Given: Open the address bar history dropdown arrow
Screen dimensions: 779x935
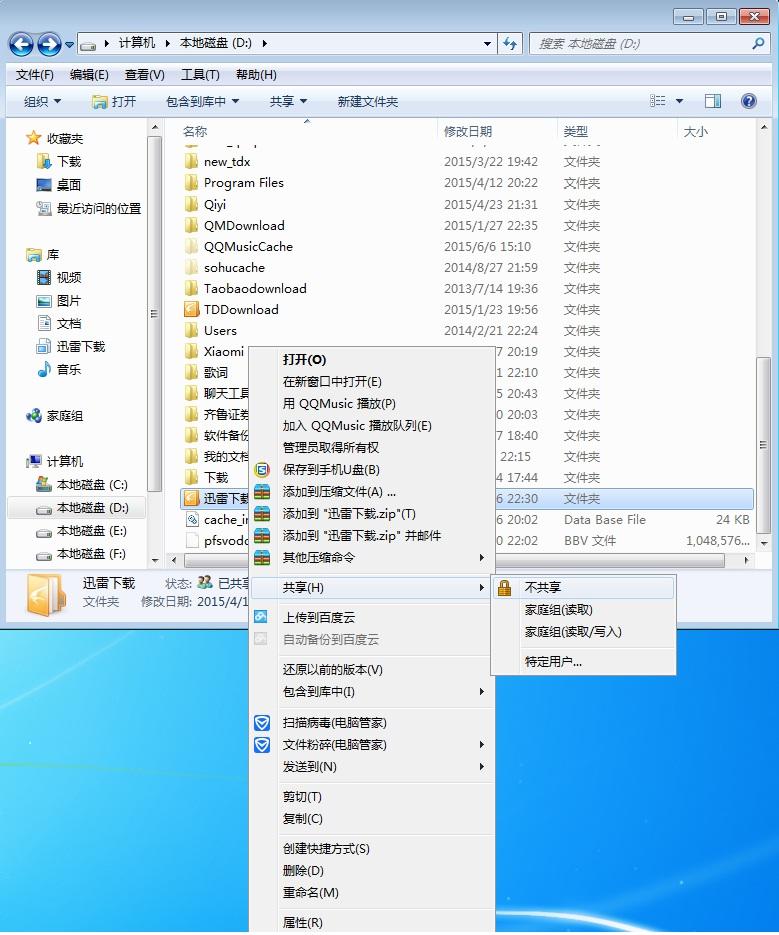Looking at the screenshot, I should (x=487, y=44).
